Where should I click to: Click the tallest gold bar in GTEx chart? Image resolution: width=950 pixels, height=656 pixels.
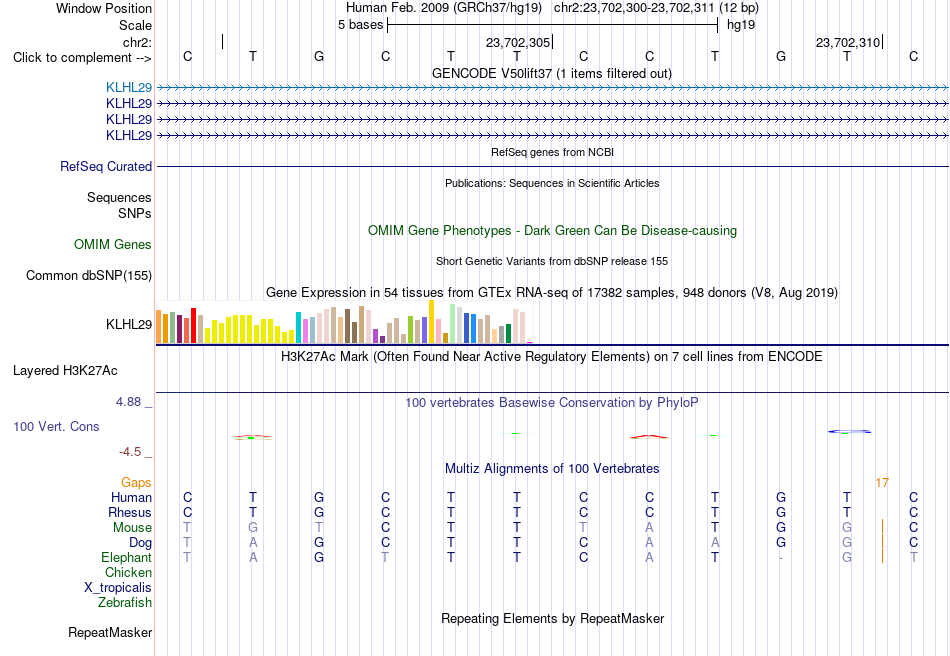[x=431, y=322]
